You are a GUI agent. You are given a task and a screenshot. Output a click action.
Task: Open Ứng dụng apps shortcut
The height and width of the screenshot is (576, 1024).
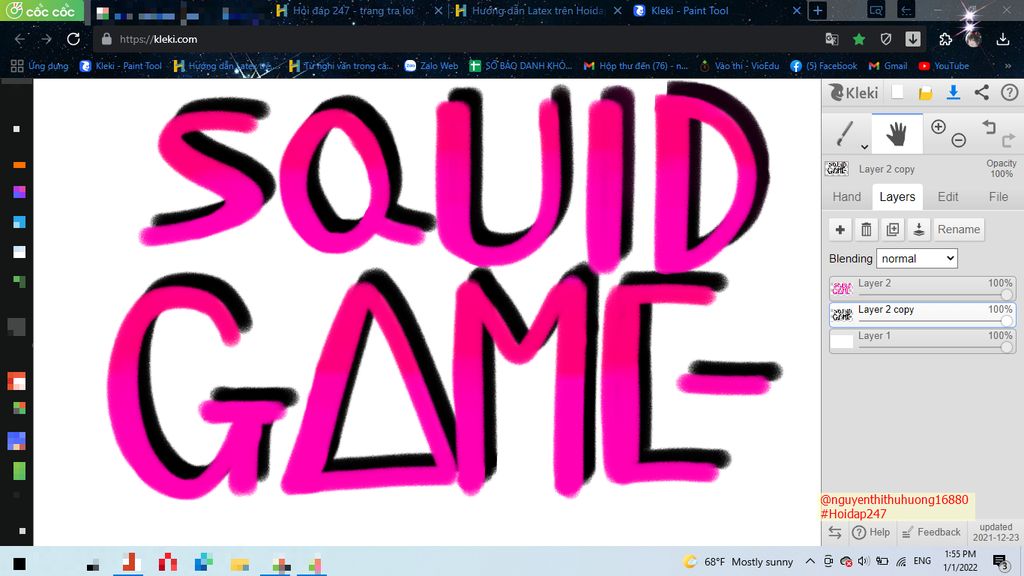tap(40, 66)
